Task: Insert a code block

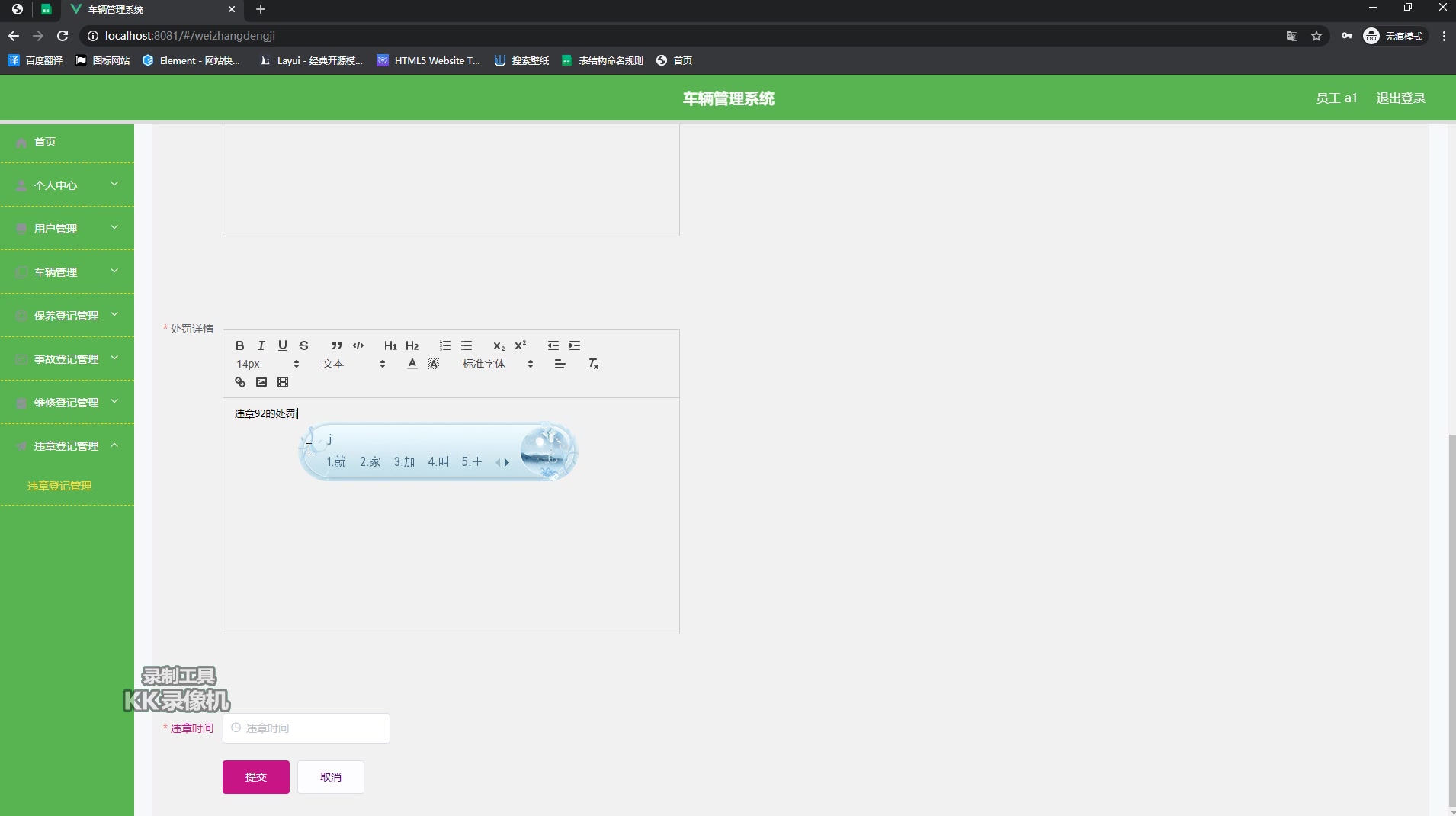Action: click(358, 345)
